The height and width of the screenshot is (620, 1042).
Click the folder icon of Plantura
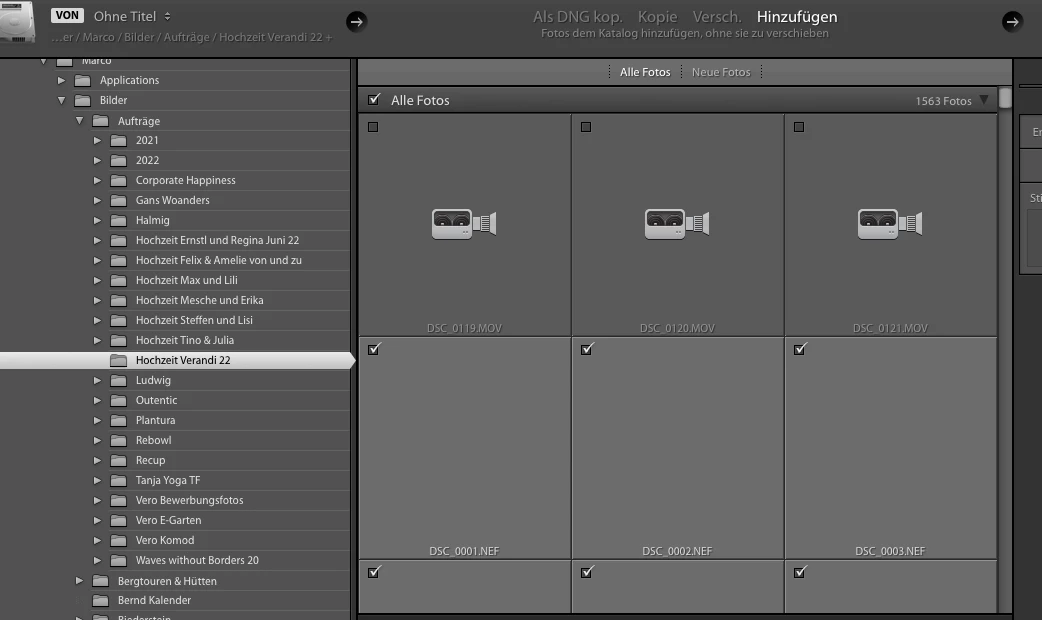coord(118,420)
